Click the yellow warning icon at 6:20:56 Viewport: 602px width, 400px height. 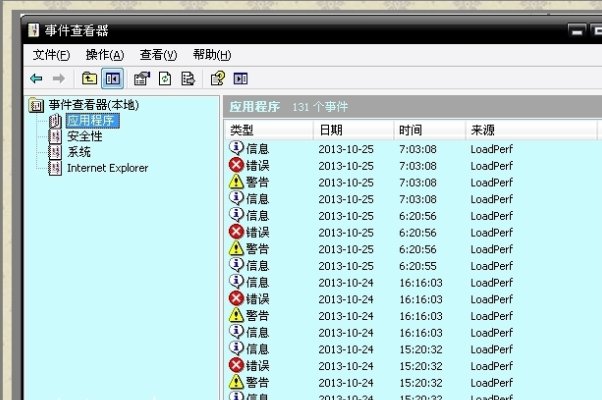point(236,248)
